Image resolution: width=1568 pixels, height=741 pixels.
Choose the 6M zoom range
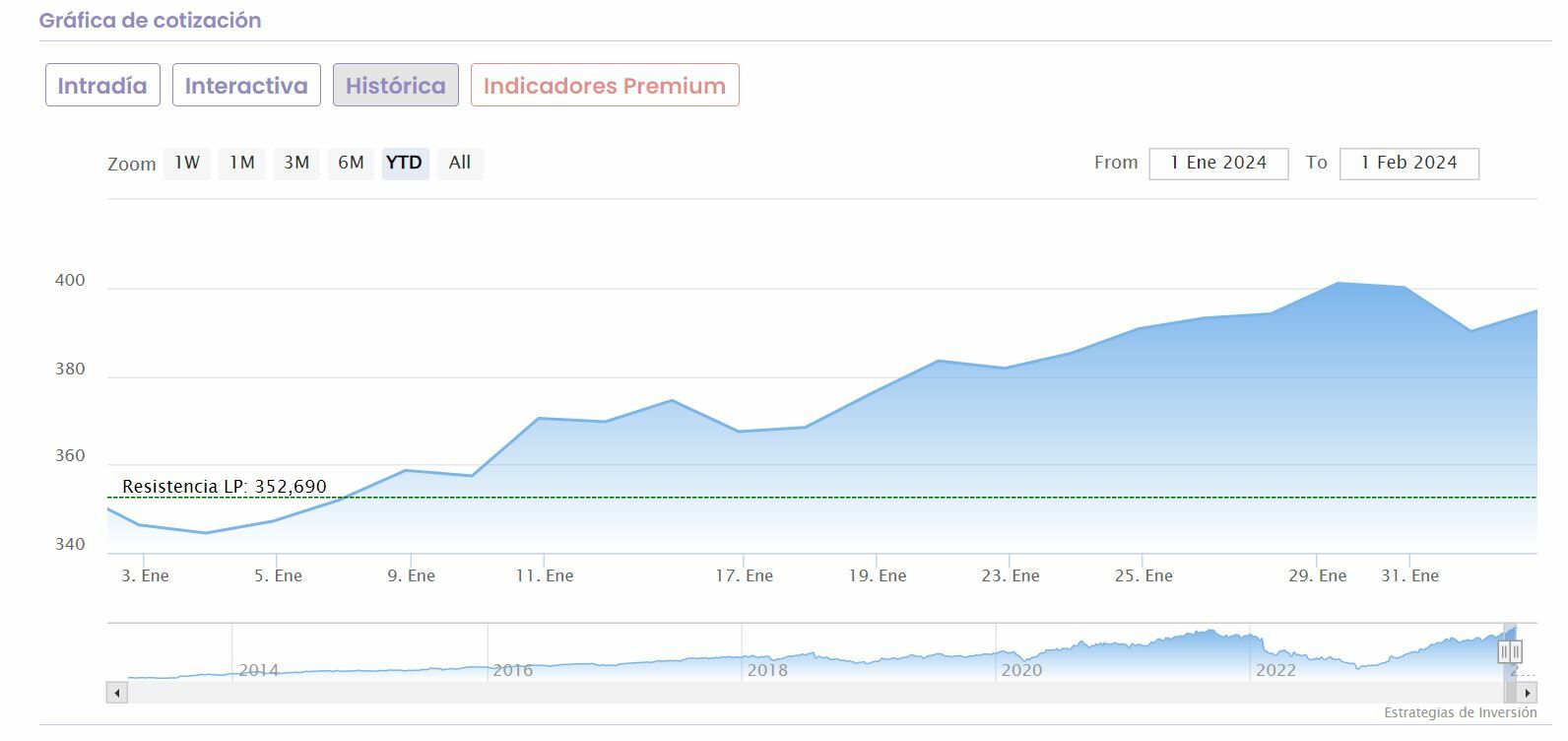351,163
